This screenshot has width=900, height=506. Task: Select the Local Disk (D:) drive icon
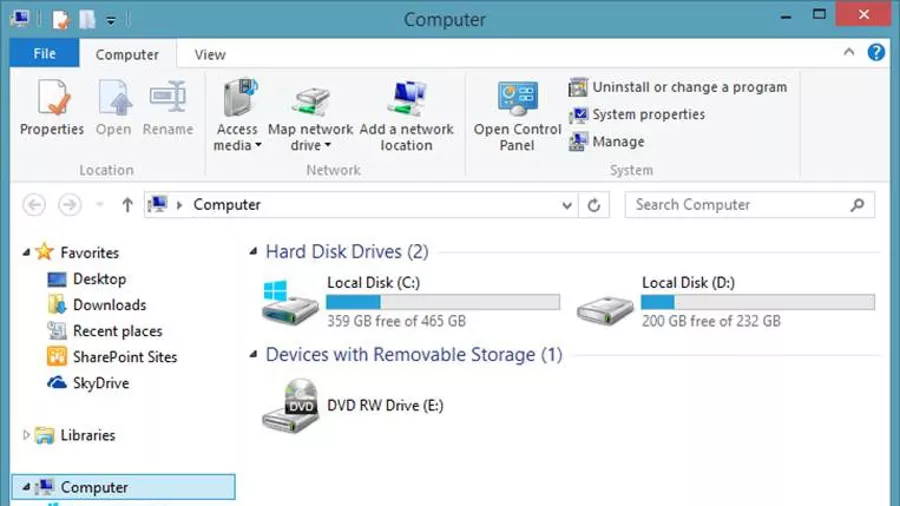604,309
